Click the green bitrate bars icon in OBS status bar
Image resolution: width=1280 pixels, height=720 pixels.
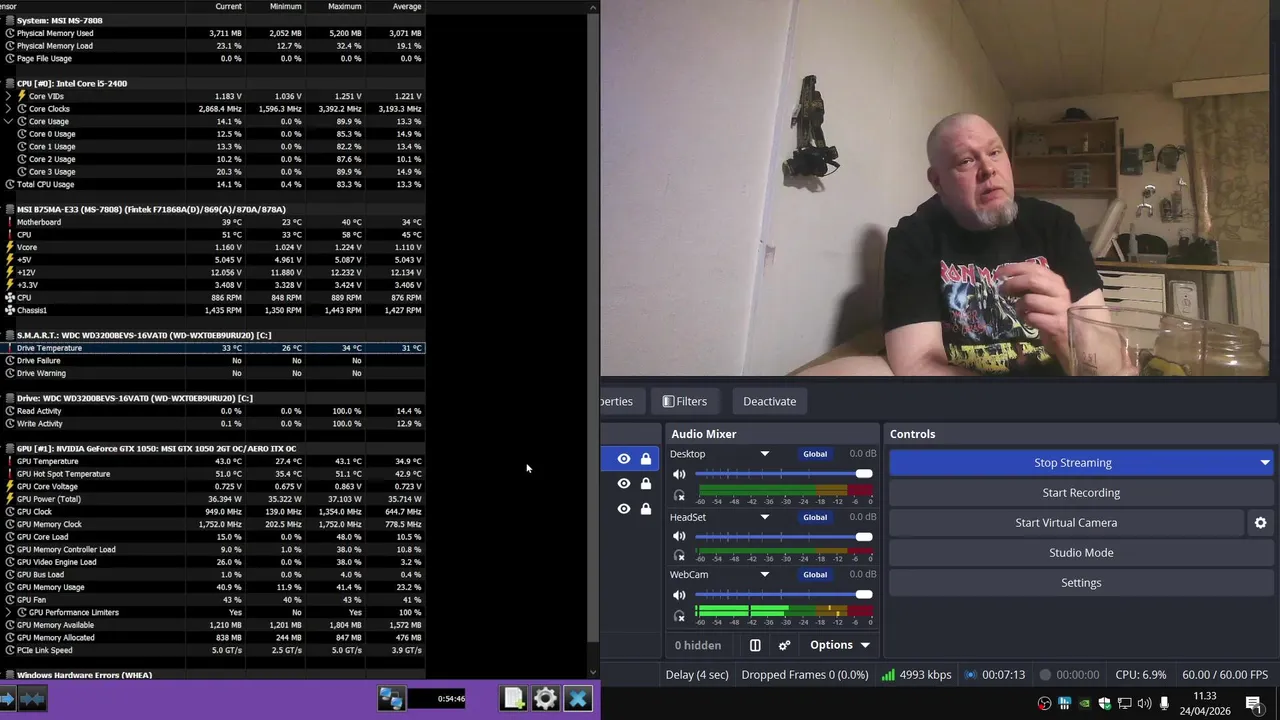pyautogui.click(x=888, y=675)
